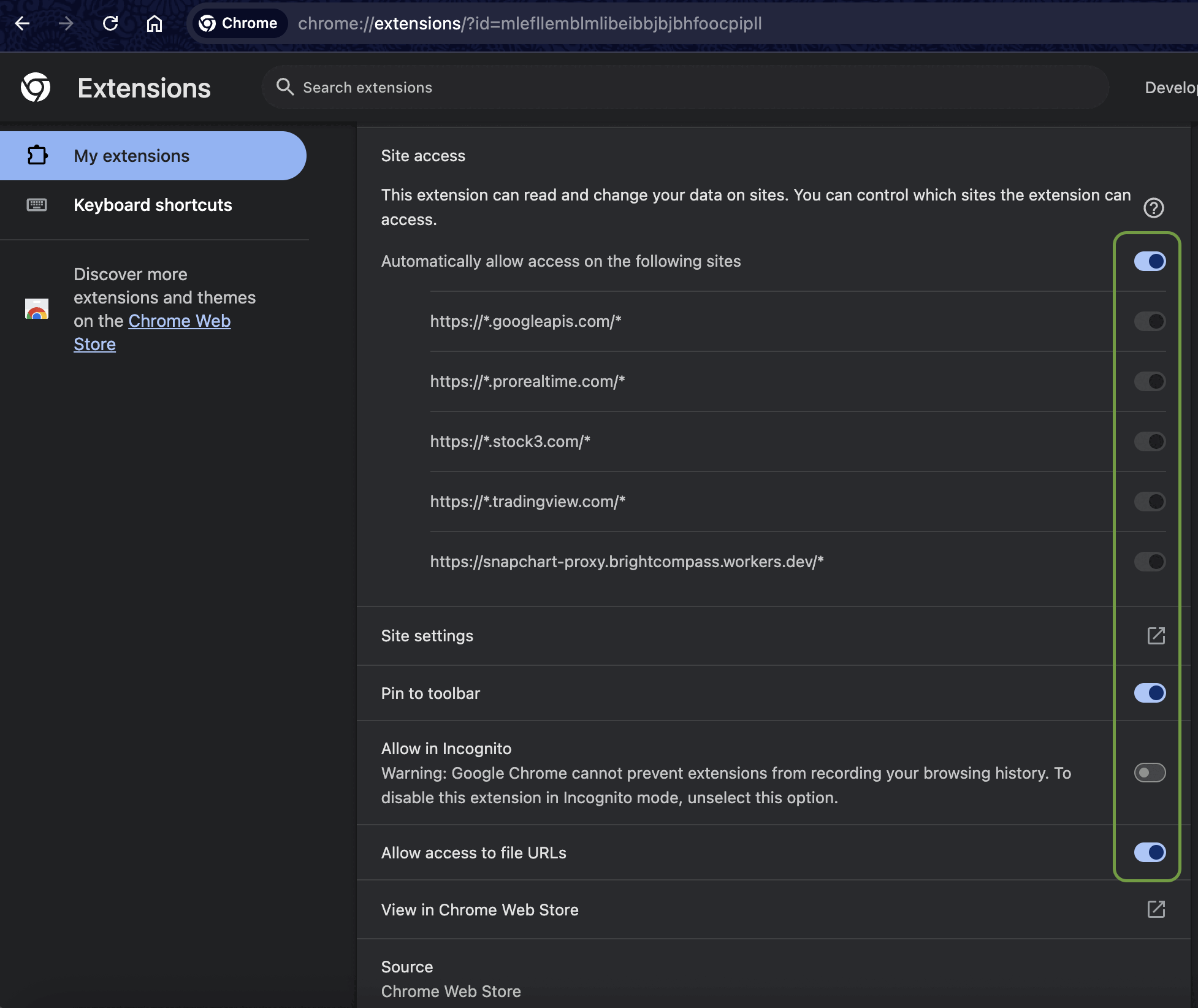Open Site settings via external link icon
The height and width of the screenshot is (1008, 1198).
pyautogui.click(x=1156, y=636)
